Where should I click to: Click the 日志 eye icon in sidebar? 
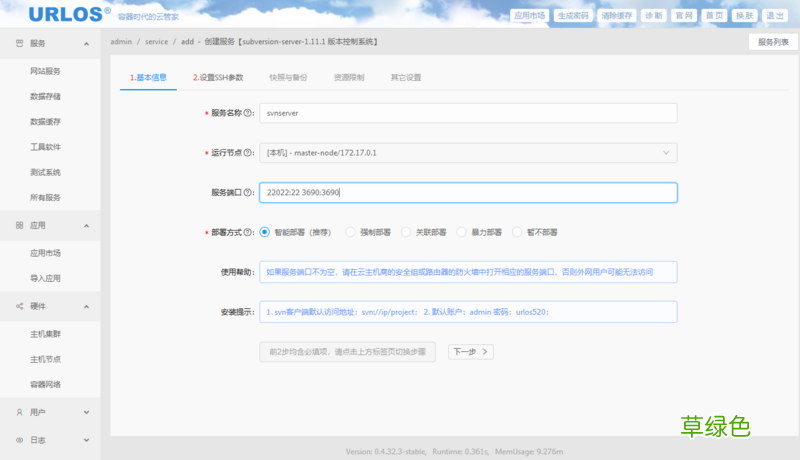pos(19,440)
